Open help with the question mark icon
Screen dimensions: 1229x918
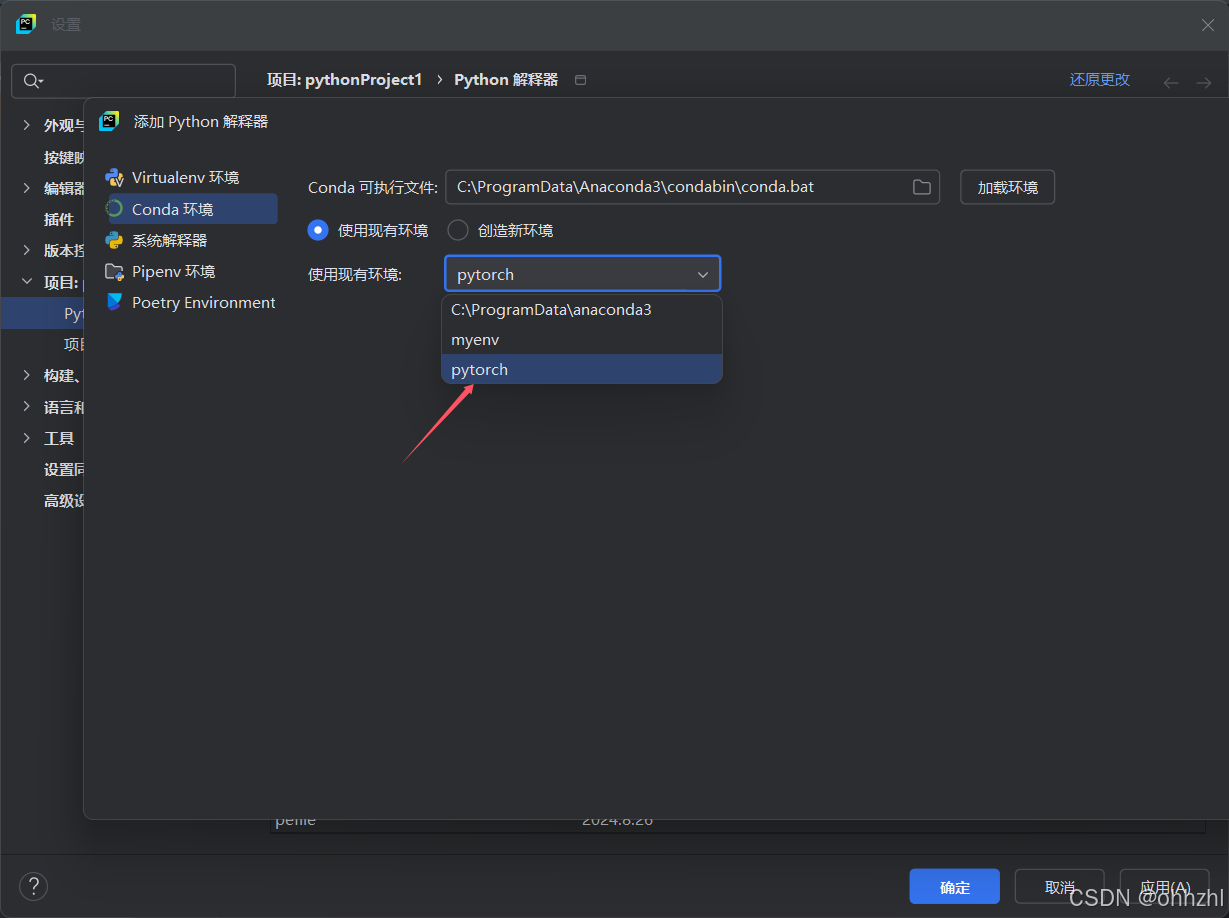(33, 886)
